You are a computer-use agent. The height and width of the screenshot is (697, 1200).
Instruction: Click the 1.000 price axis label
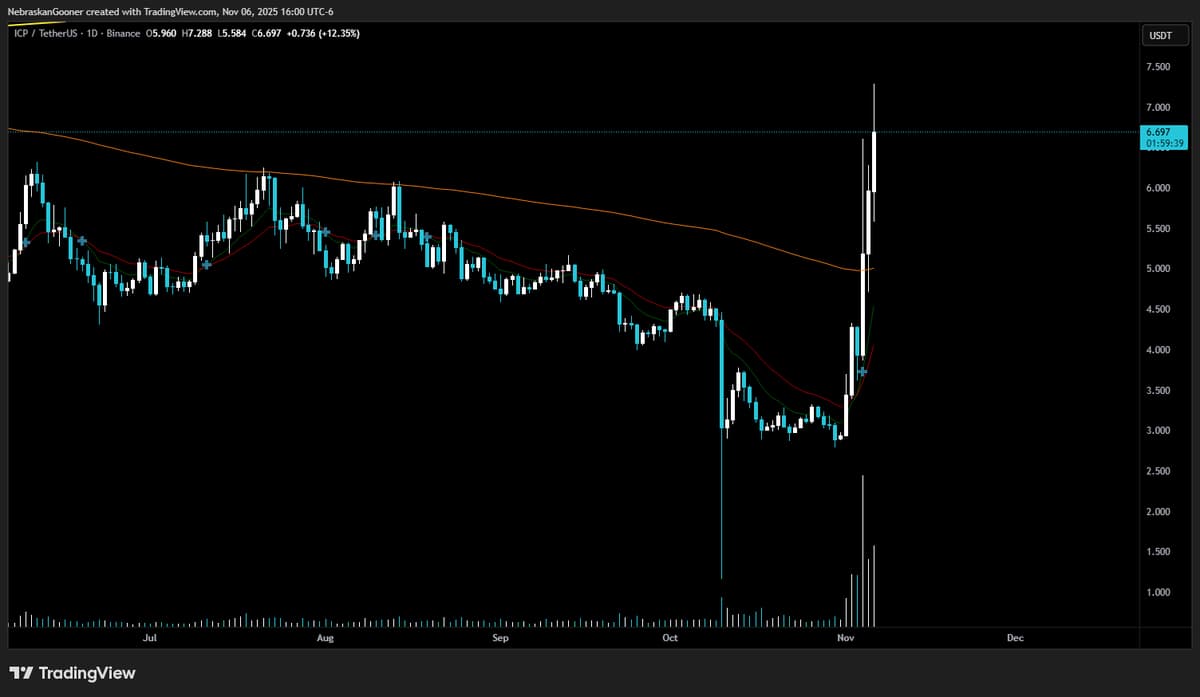(1158, 592)
